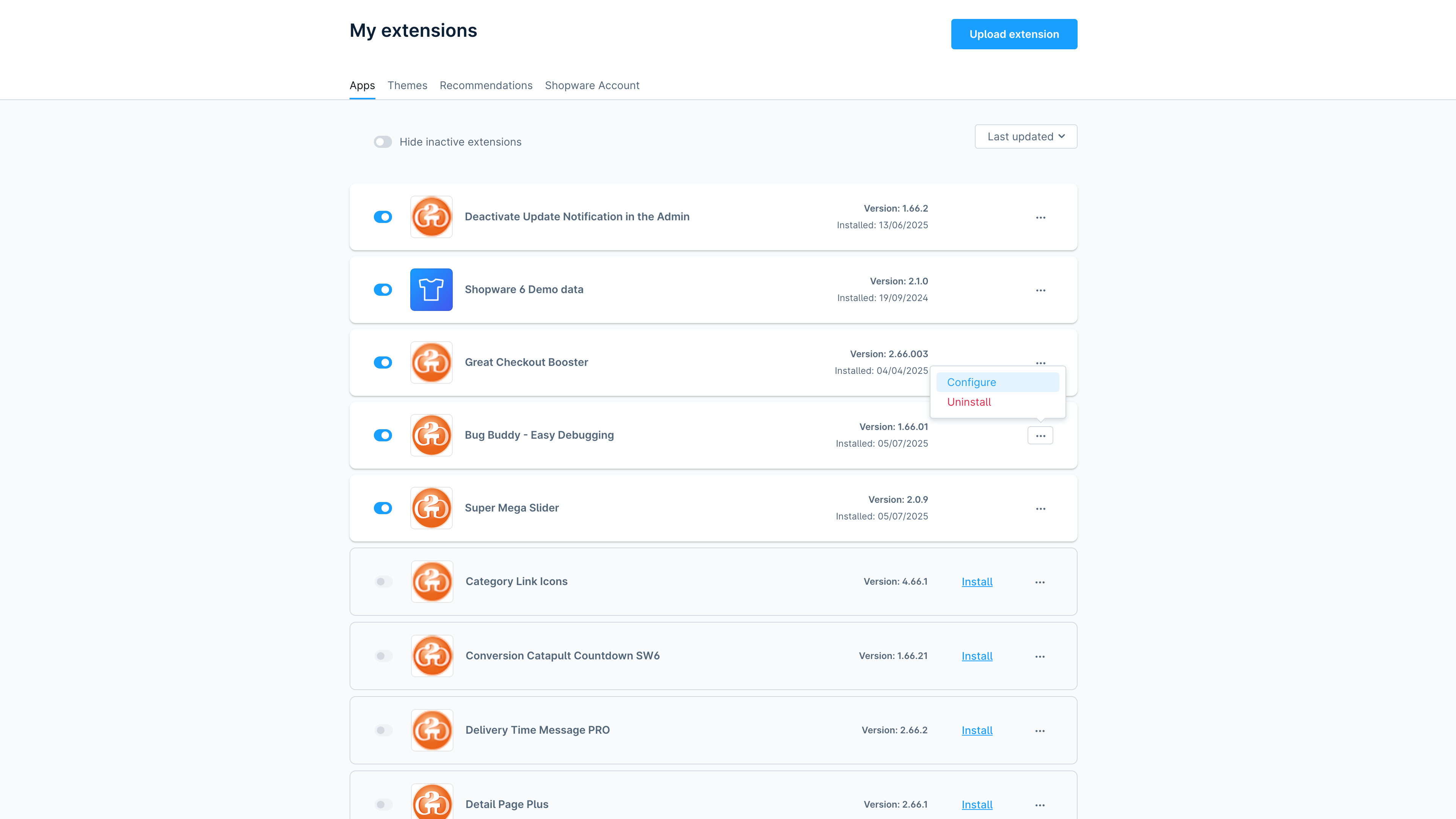The image size is (1456, 819).
Task: Click the My extensions heading
Action: click(x=413, y=30)
